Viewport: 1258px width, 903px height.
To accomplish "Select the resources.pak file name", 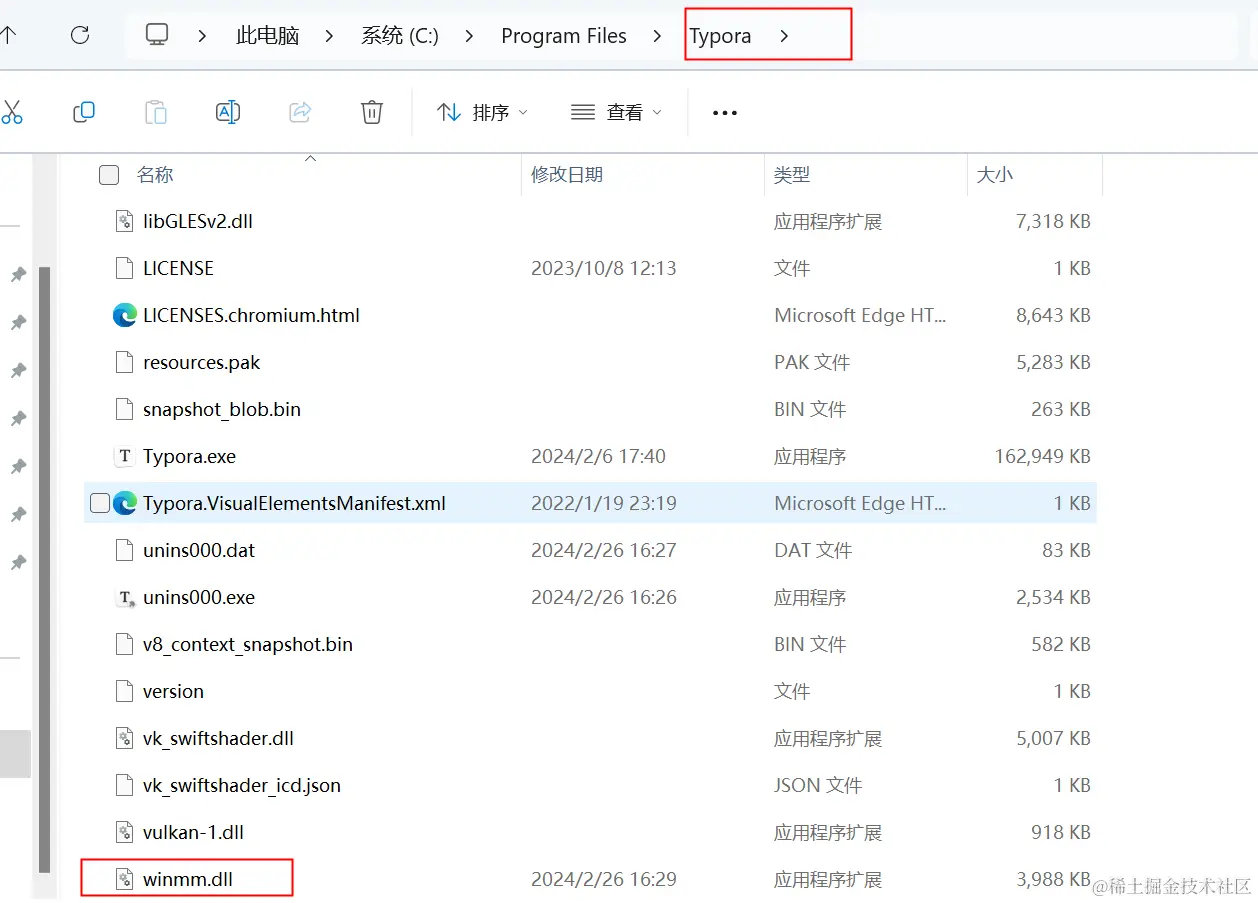I will [201, 362].
